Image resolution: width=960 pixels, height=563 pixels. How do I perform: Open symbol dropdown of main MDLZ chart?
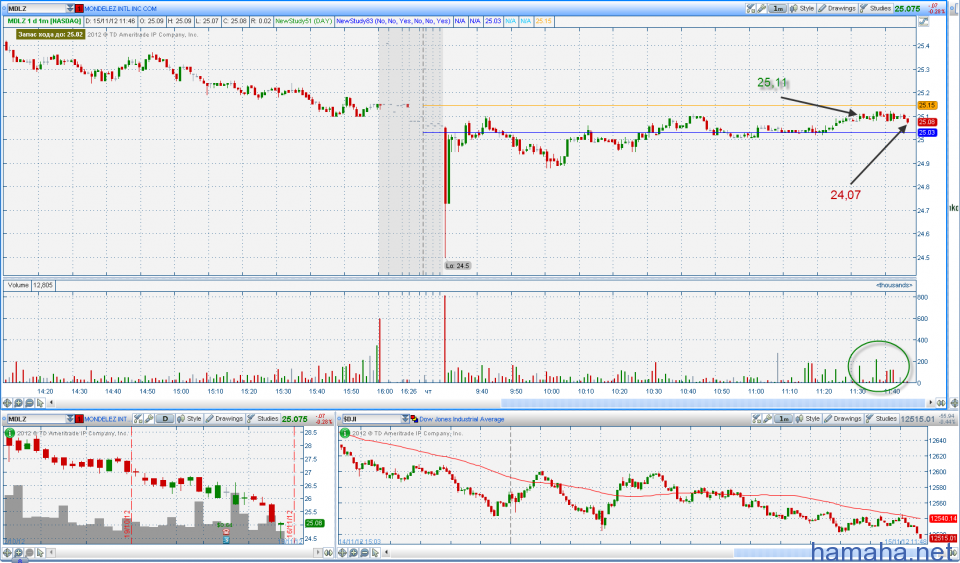69,9
